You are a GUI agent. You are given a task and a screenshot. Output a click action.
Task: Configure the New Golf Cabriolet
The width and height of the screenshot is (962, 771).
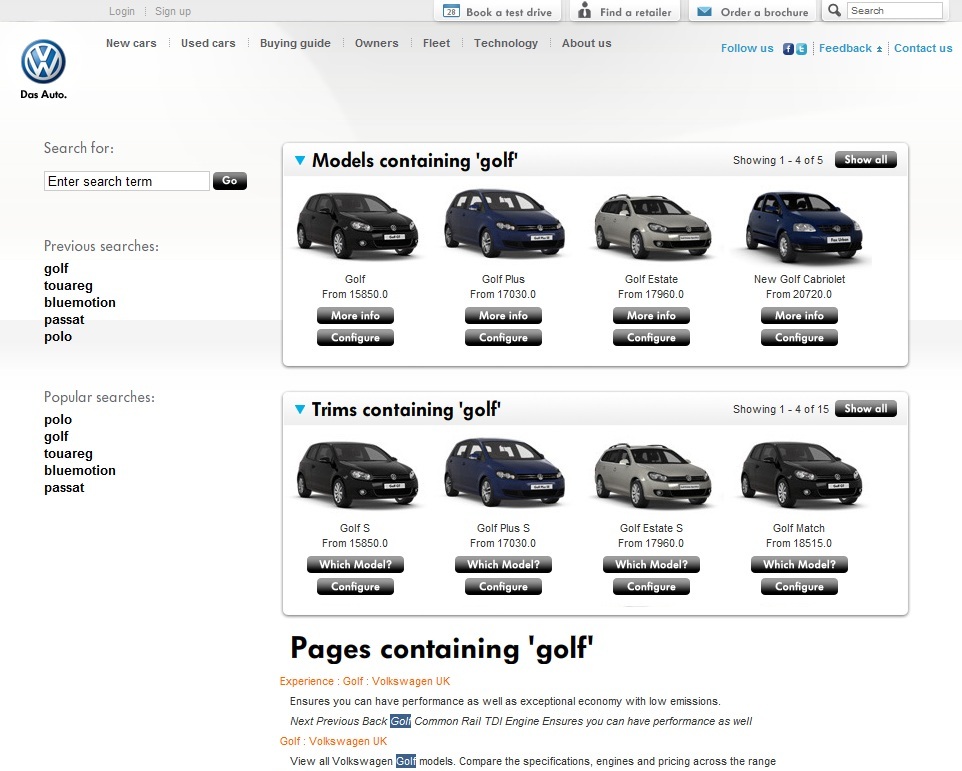(799, 338)
